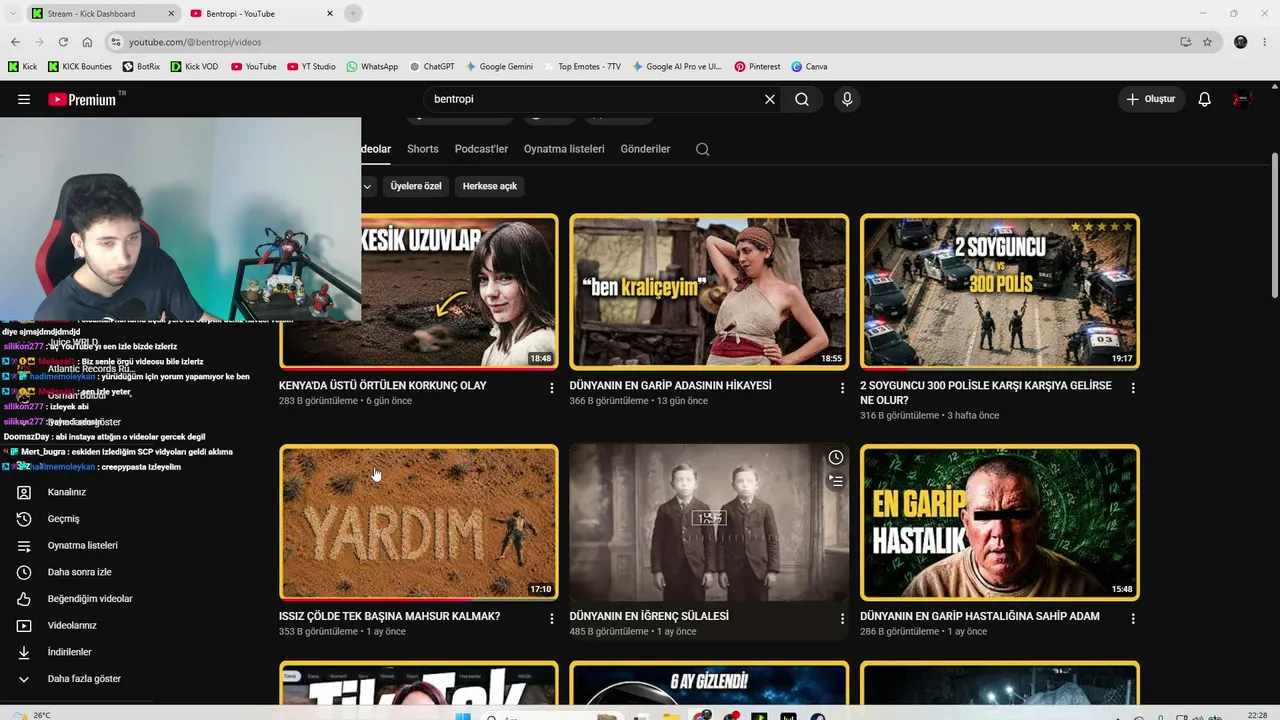Open the Pinterest bookmark
Image resolution: width=1280 pixels, height=720 pixels.
pos(757,67)
